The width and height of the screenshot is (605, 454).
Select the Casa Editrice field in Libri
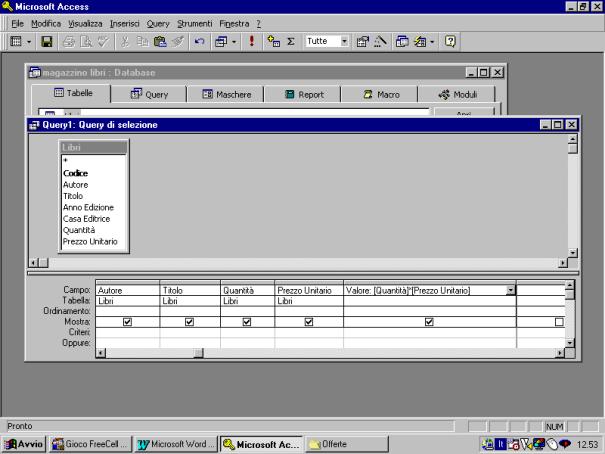click(86, 219)
